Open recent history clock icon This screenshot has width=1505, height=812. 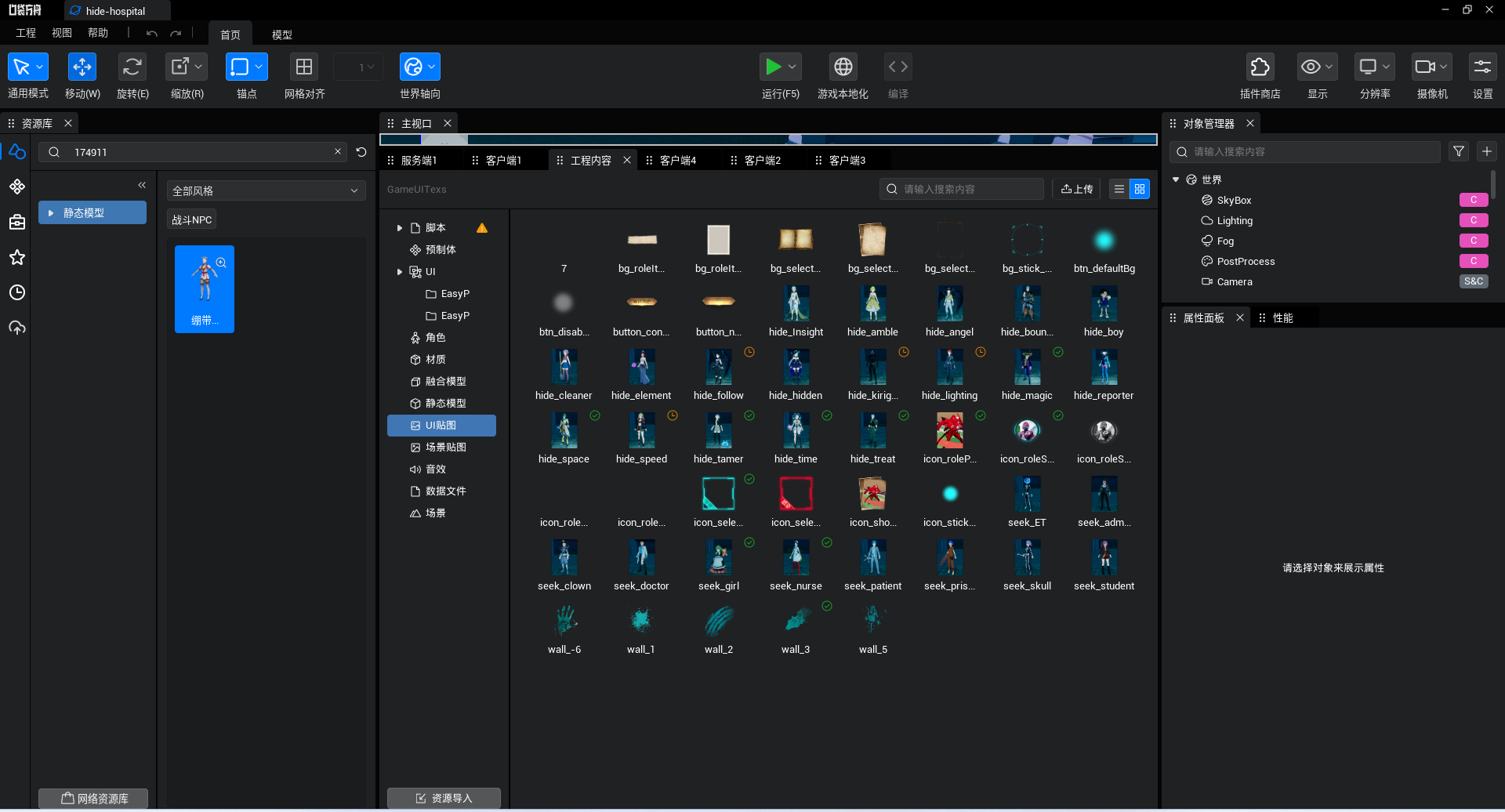pyautogui.click(x=16, y=292)
